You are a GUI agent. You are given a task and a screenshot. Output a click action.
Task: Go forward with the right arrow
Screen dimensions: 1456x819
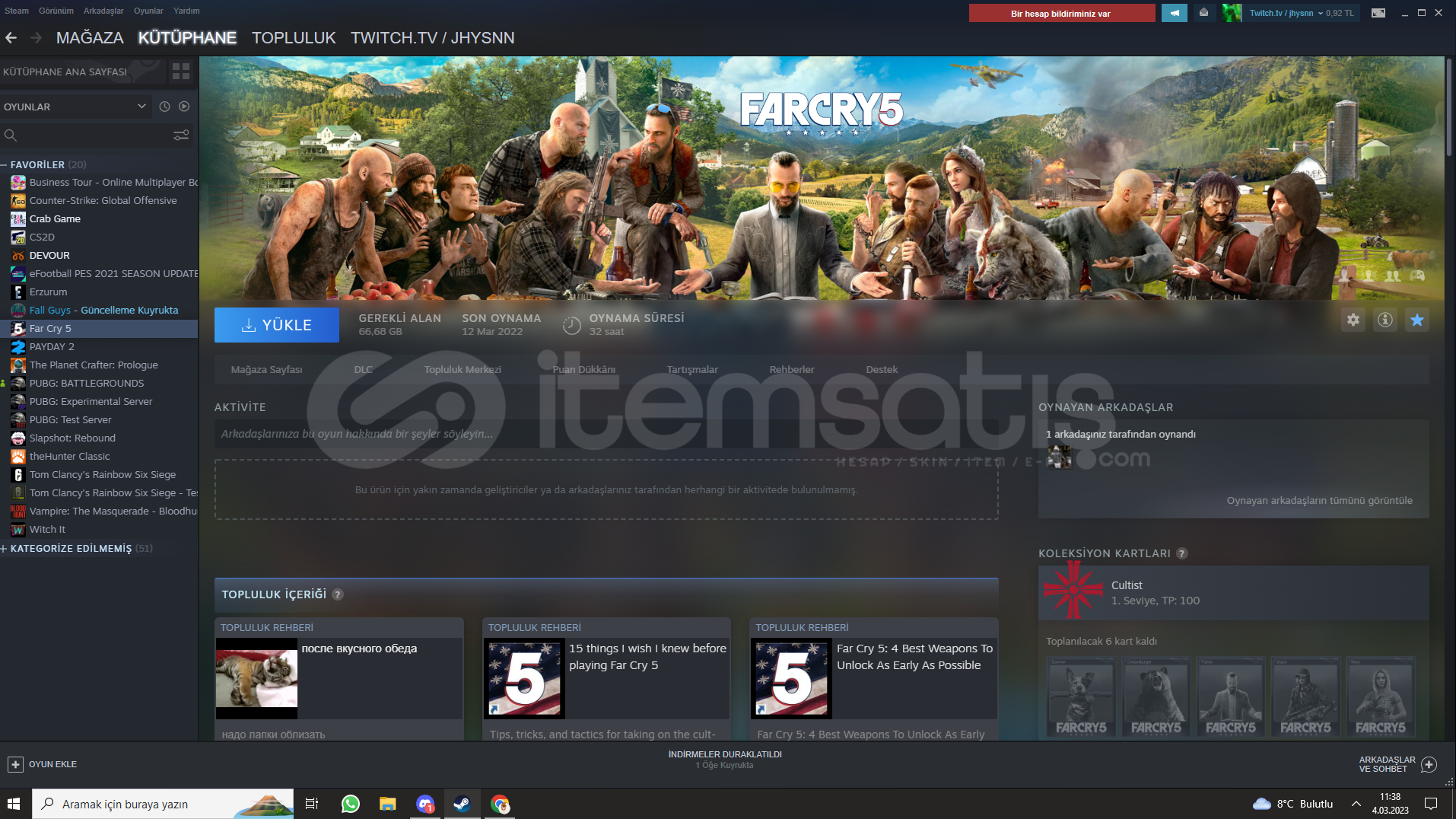36,37
